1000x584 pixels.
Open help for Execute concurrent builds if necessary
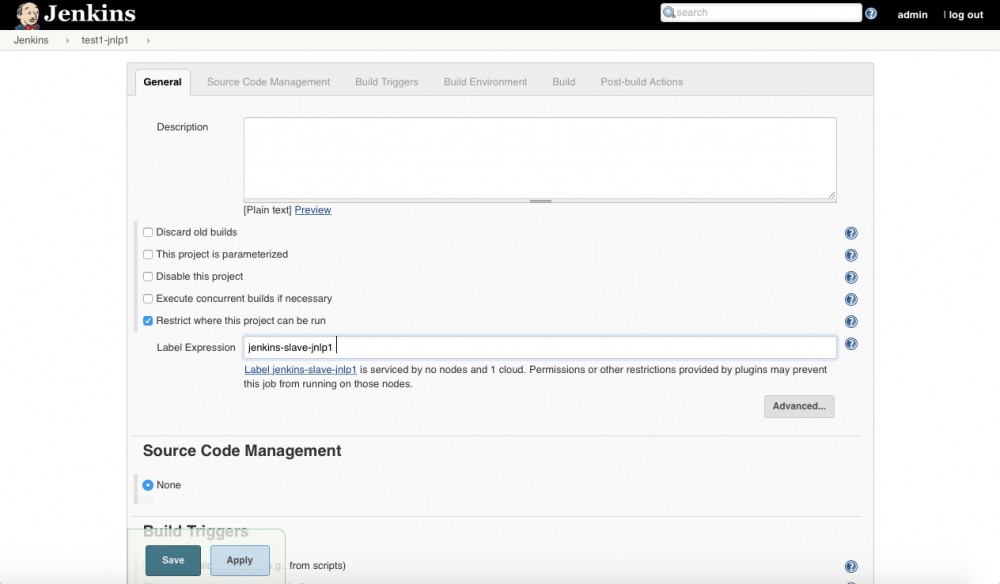point(851,299)
